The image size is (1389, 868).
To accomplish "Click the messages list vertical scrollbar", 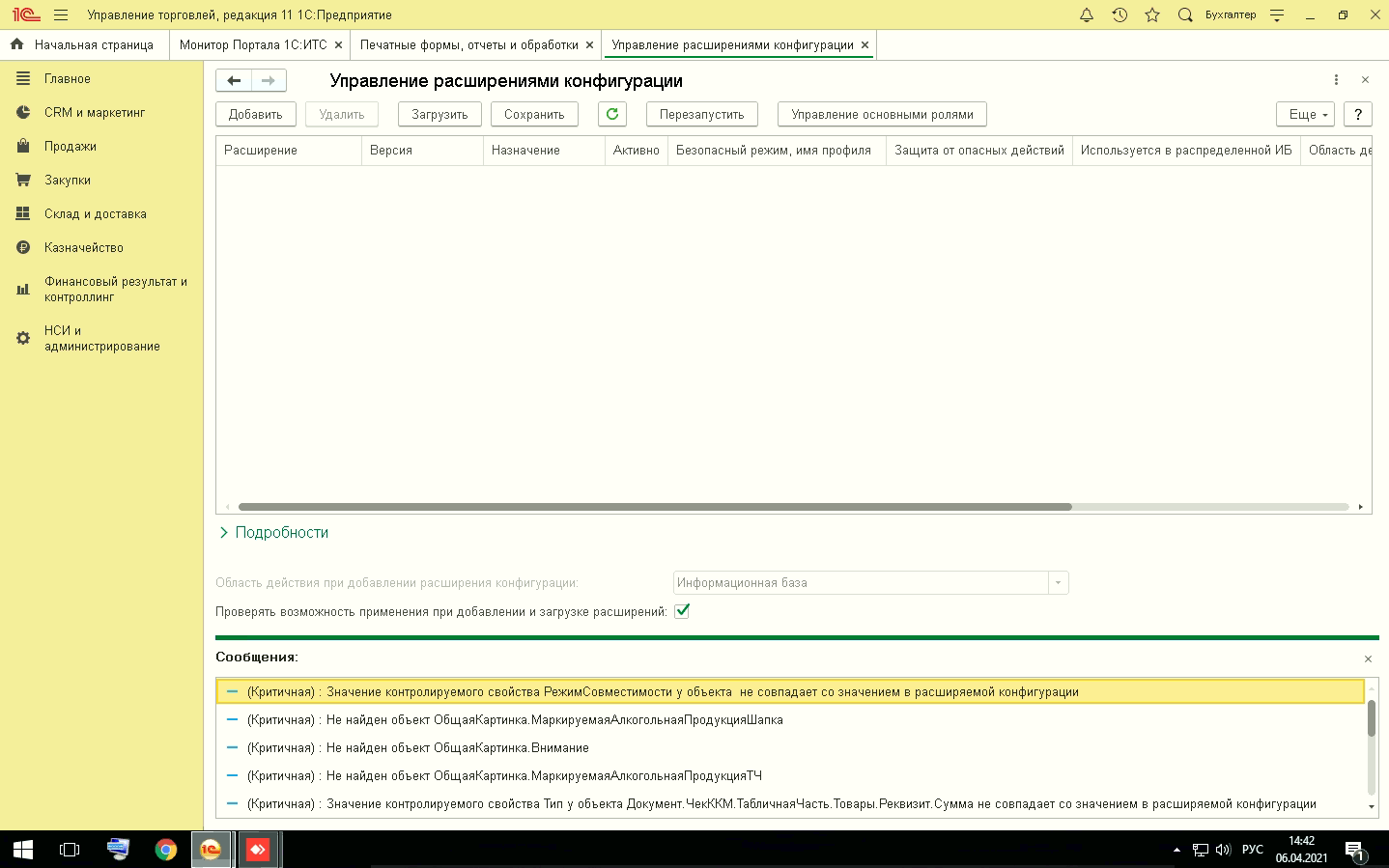I will pos(1372,719).
